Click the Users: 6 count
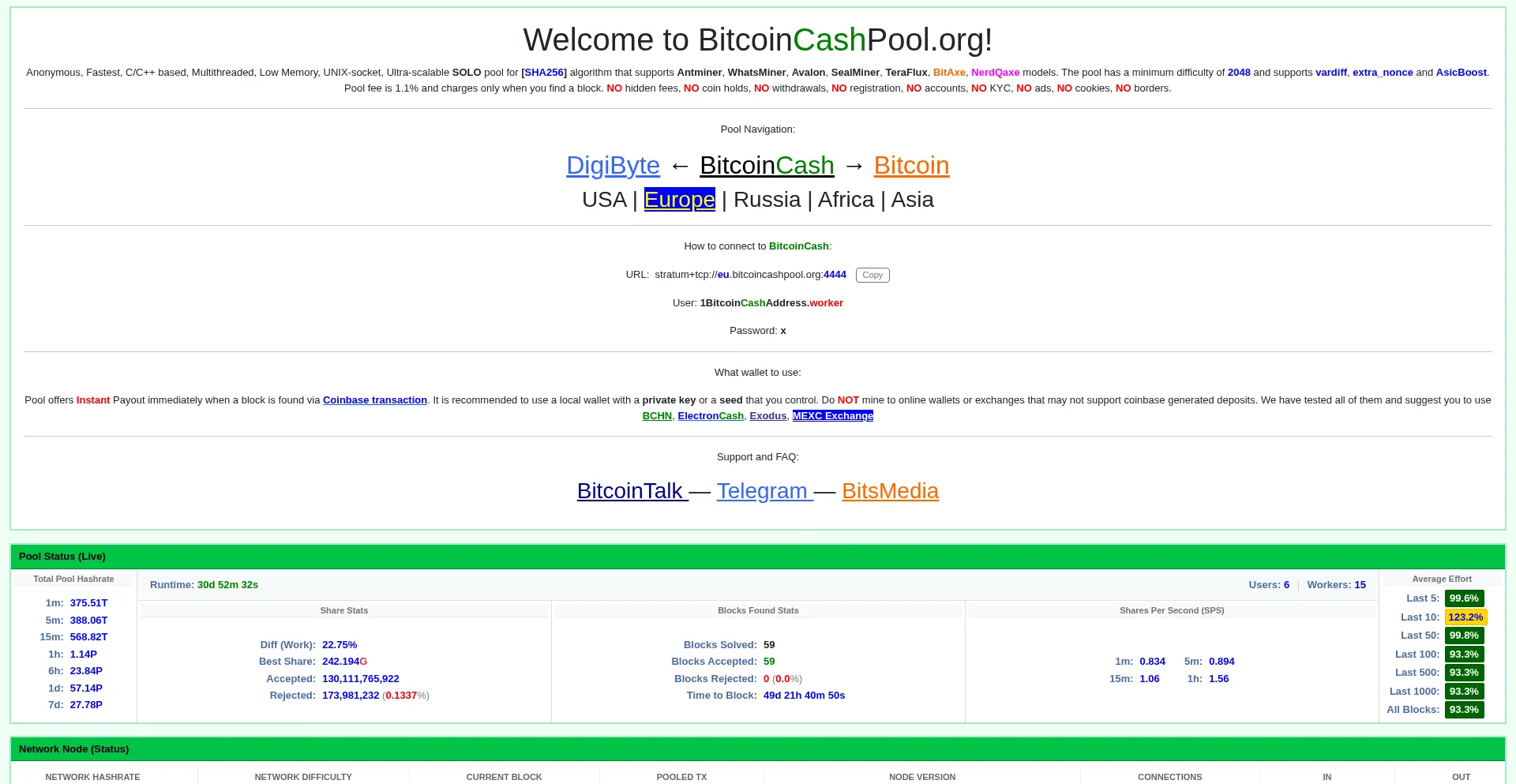The image size is (1516, 784). pos(1269,585)
